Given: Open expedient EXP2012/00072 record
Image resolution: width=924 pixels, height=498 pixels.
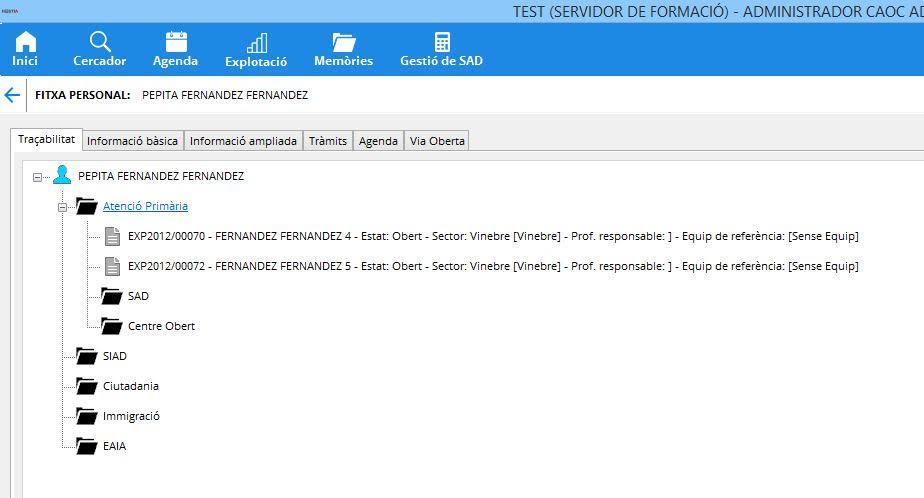Looking at the screenshot, I should (493, 266).
